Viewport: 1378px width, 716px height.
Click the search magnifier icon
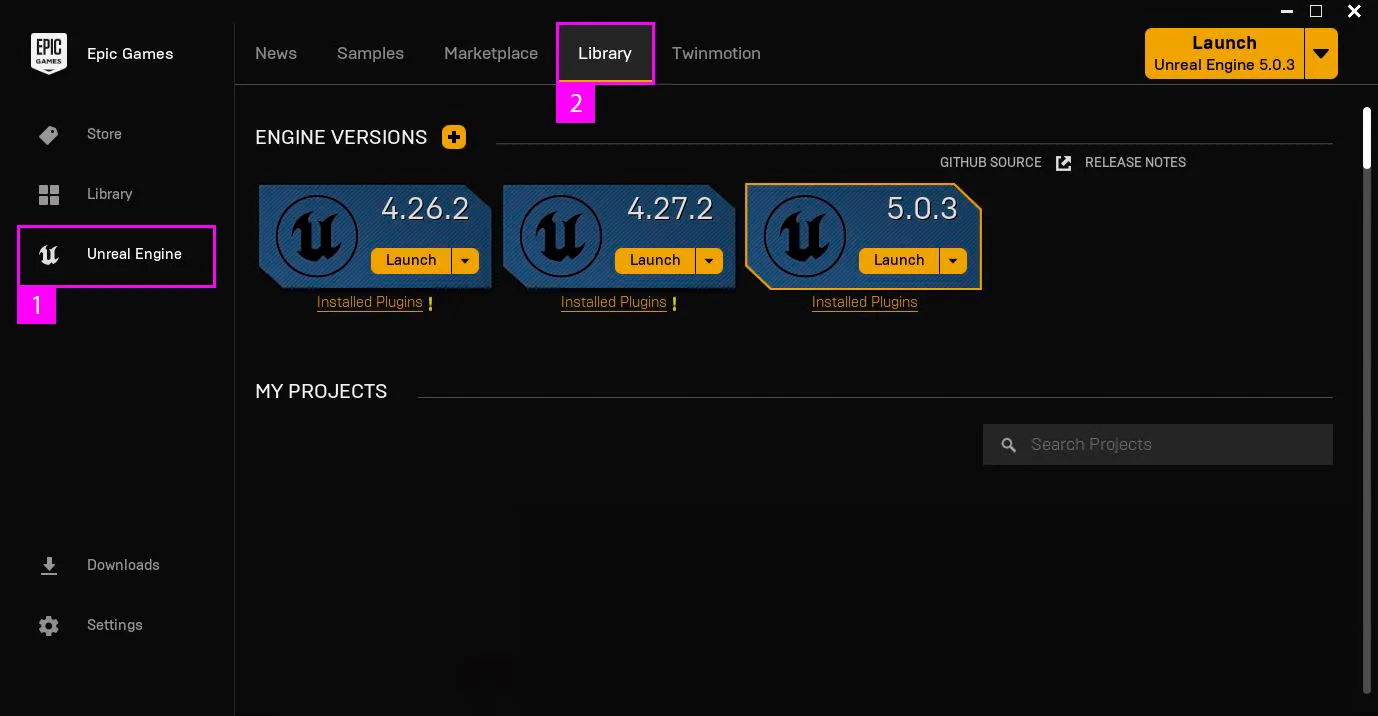click(1009, 445)
